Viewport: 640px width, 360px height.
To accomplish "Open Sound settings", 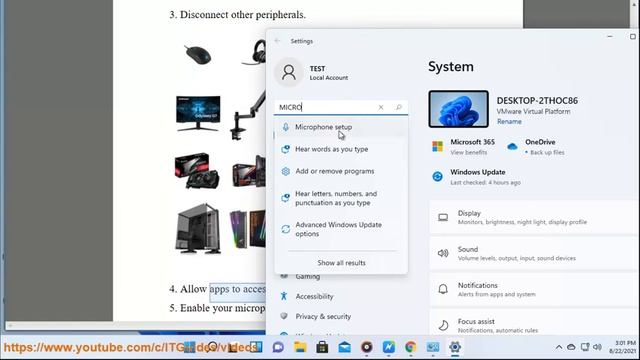I will (x=534, y=253).
